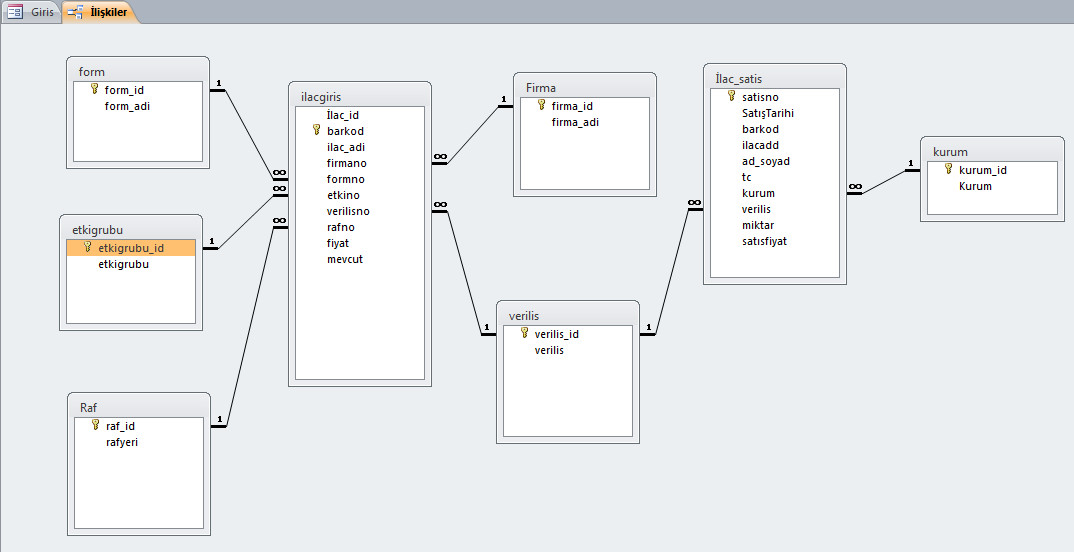Image resolution: width=1074 pixels, height=552 pixels.
Task: Select the SatışTarihi field in İlac_satis
Action: [x=768, y=113]
